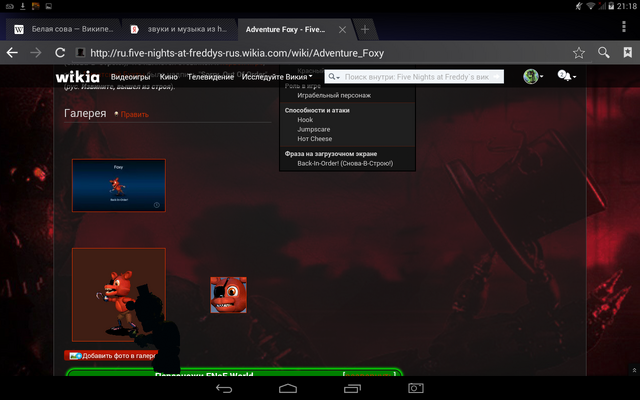
Task: Tap the browser forward arrow
Action: (x=36, y=53)
